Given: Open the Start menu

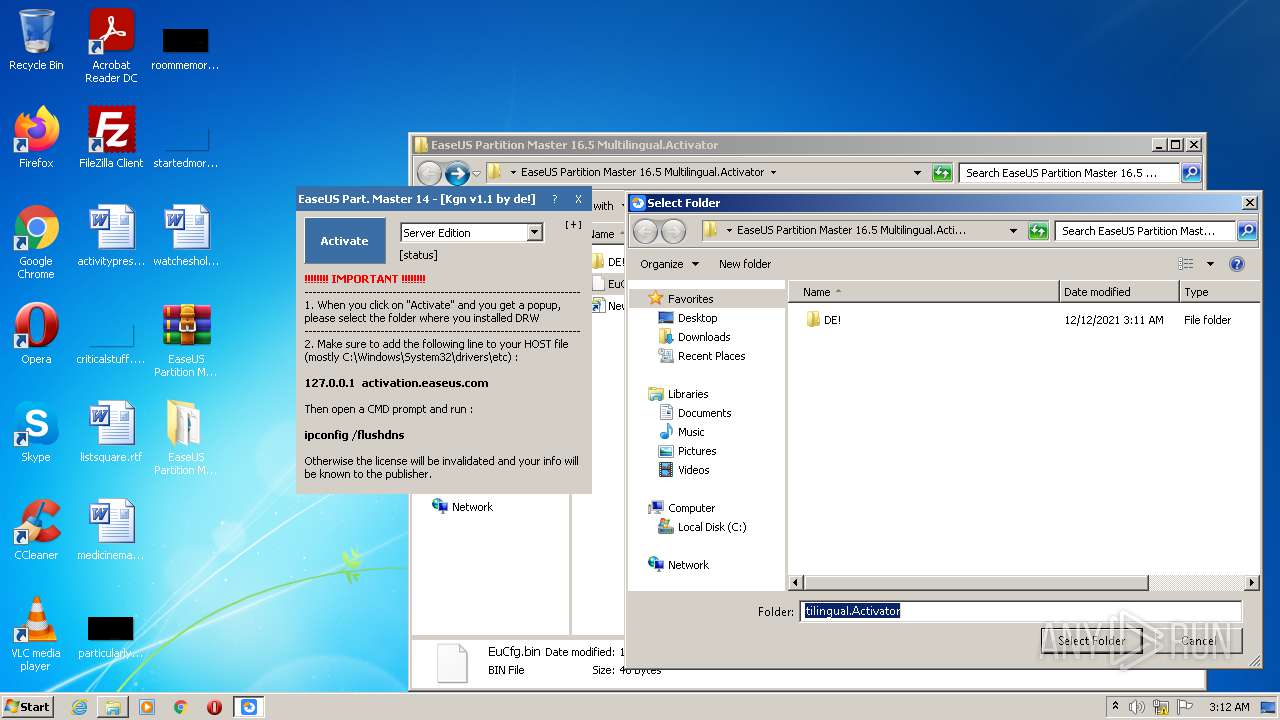Looking at the screenshot, I should (28, 707).
